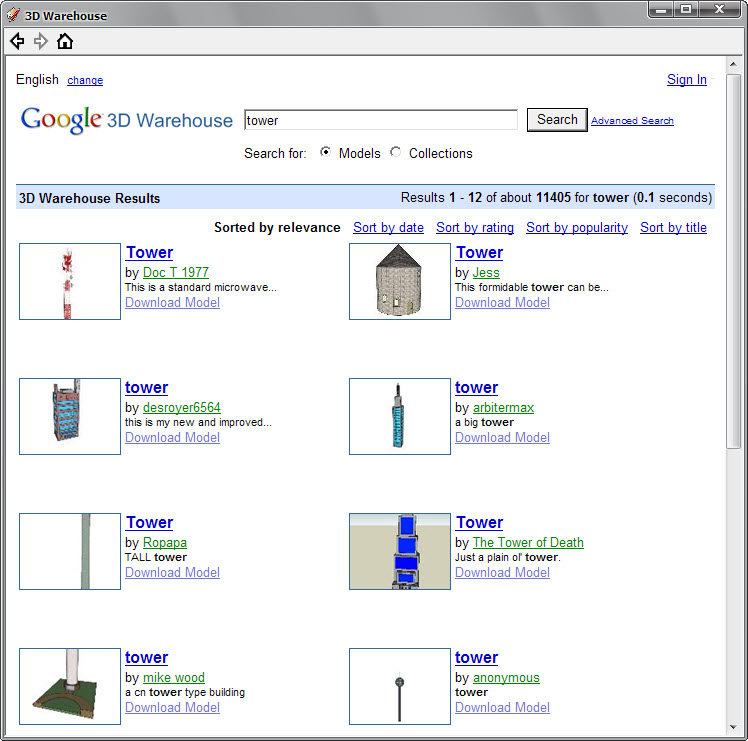The height and width of the screenshot is (741, 748).
Task: Download Model for the standard microwave tower
Action: [x=172, y=303]
